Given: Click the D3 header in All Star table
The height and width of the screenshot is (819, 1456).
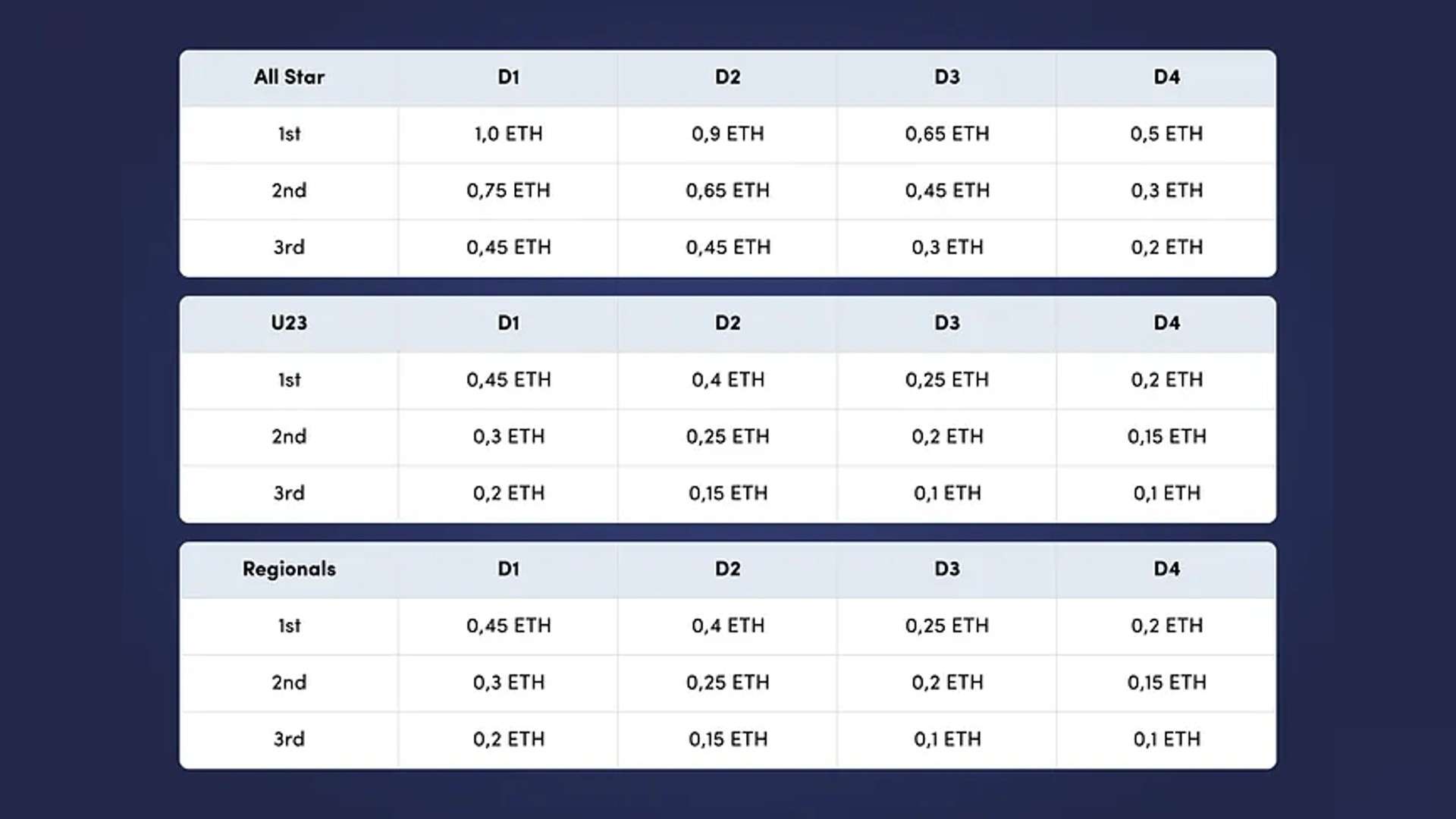Looking at the screenshot, I should 946,77.
